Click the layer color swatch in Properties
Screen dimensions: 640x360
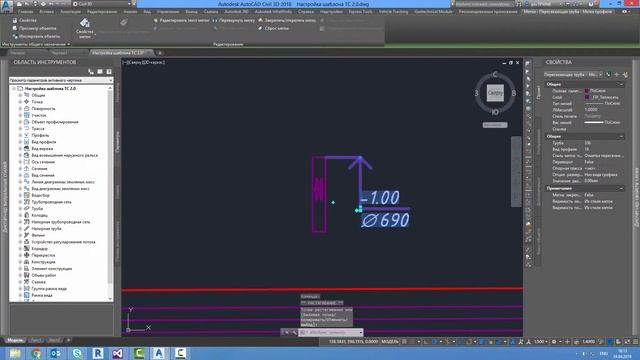(587, 97)
